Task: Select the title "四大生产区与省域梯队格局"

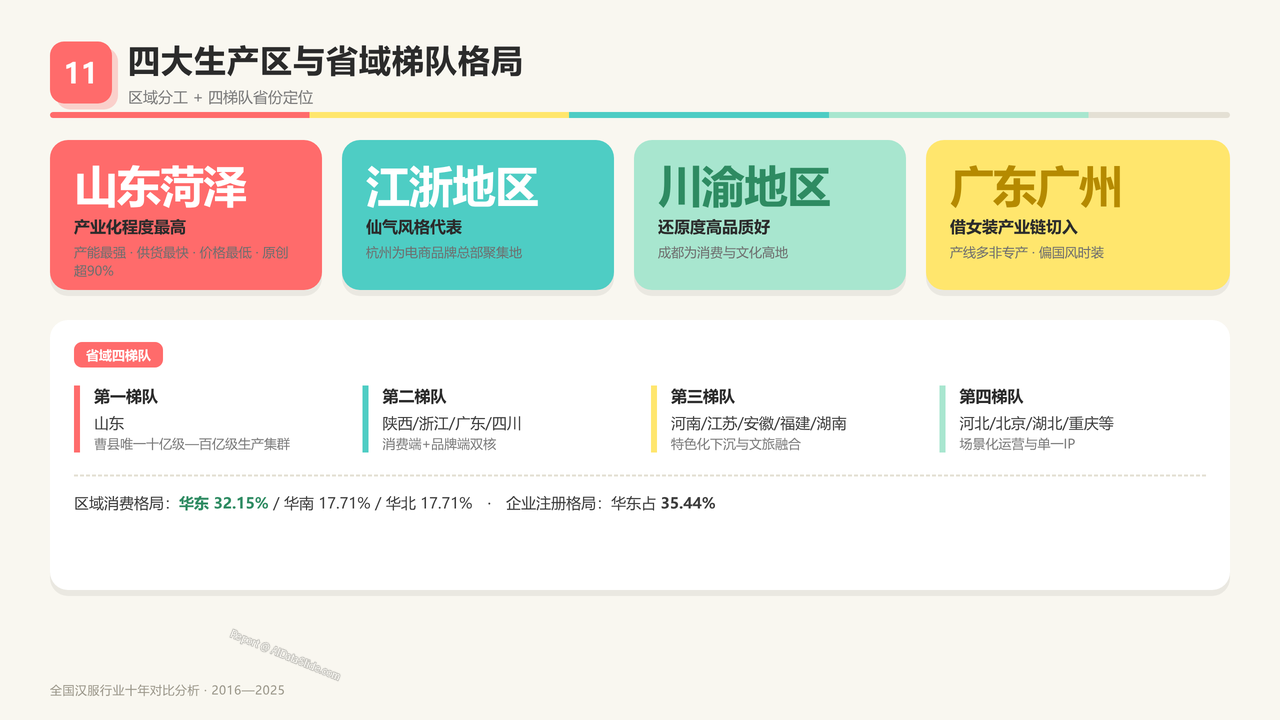Action: [325, 62]
